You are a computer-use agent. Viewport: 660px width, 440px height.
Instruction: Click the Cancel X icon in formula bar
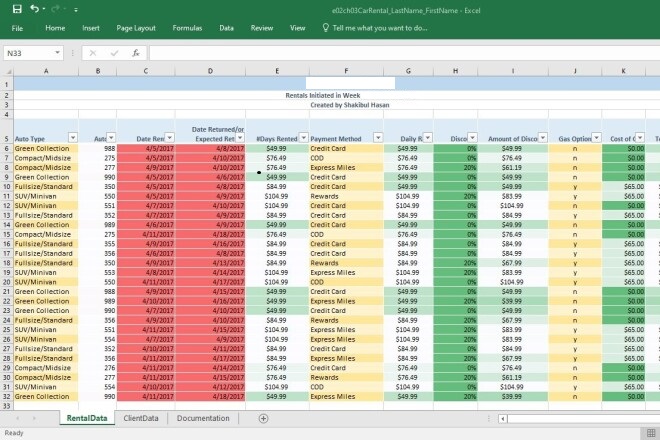[93, 53]
